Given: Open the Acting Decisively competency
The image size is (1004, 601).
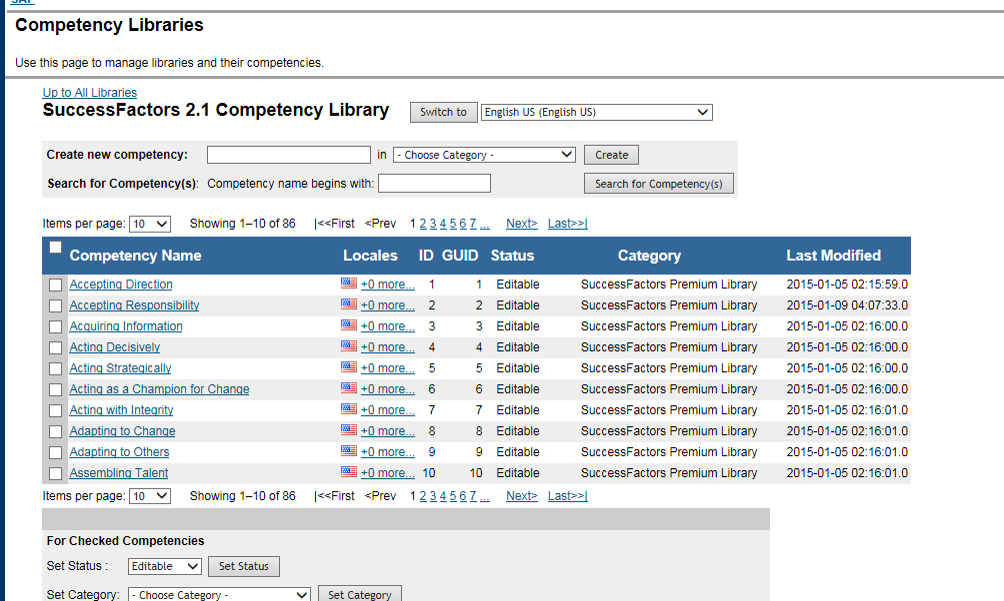Looking at the screenshot, I should pos(115,348).
